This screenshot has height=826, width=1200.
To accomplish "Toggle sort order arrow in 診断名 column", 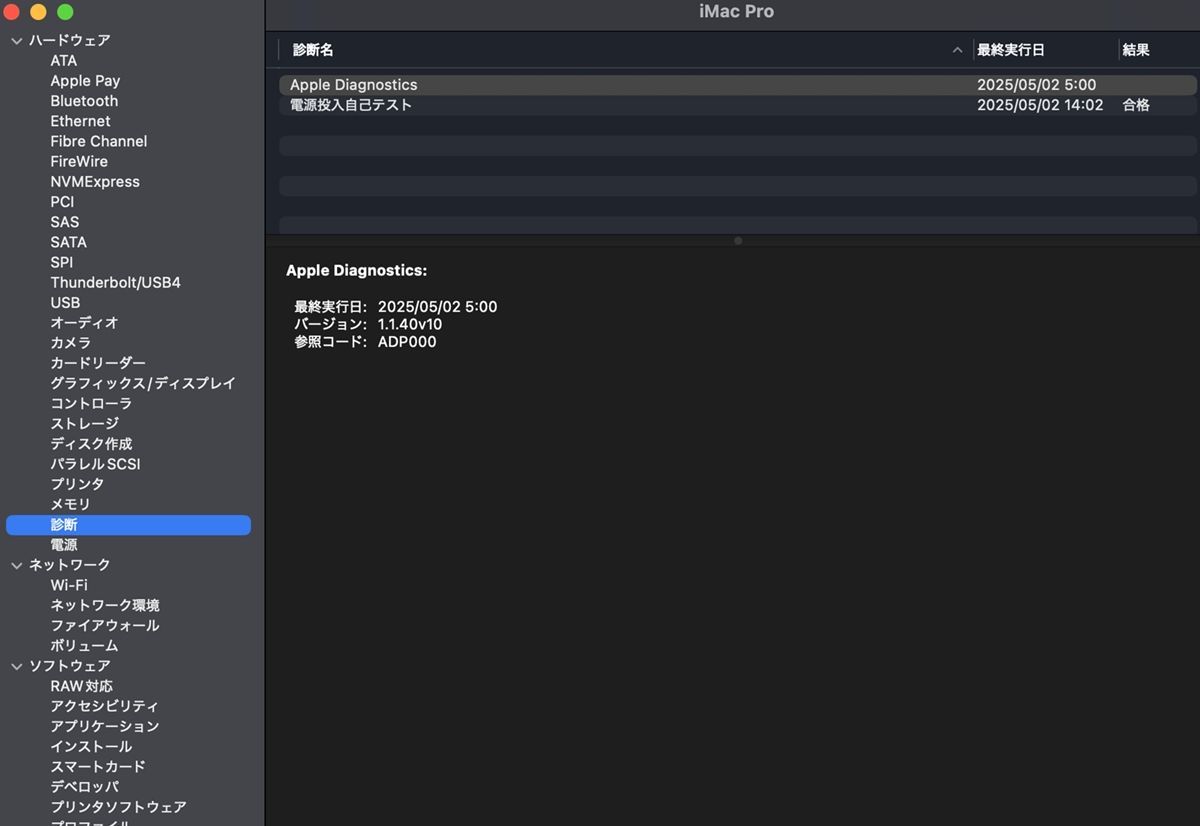I will [957, 50].
